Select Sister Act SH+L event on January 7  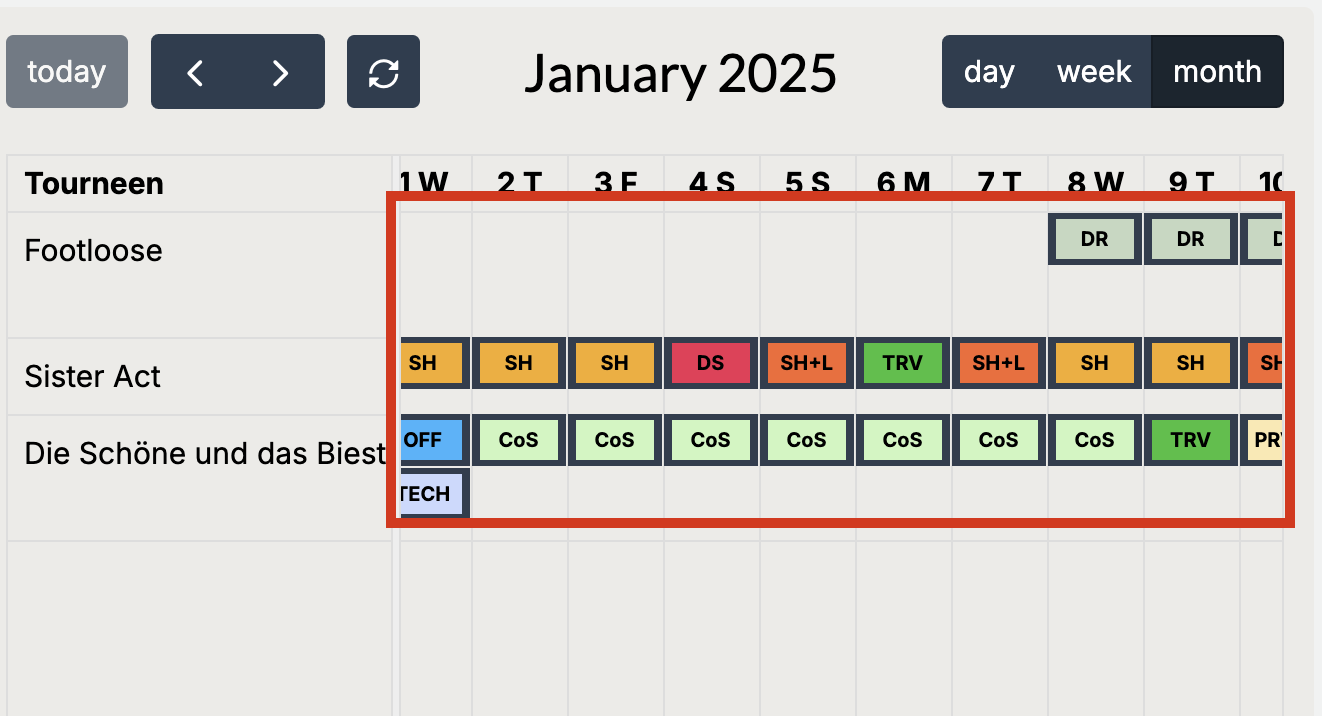click(998, 363)
